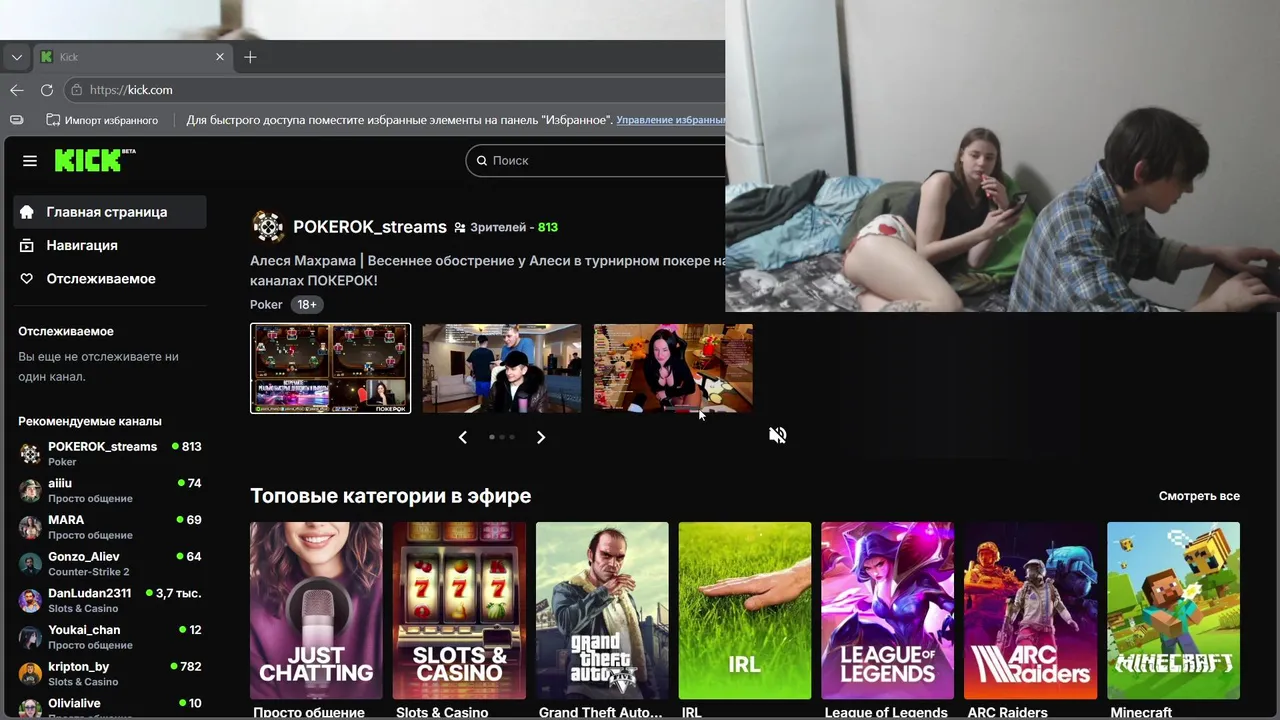The width and height of the screenshot is (1280, 720).
Task: Click the site info icon in address bar
Action: 76,90
